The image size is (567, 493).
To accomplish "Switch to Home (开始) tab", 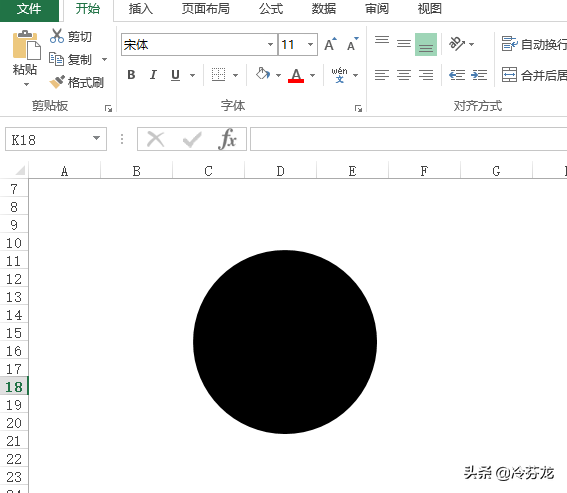I will coord(88,9).
